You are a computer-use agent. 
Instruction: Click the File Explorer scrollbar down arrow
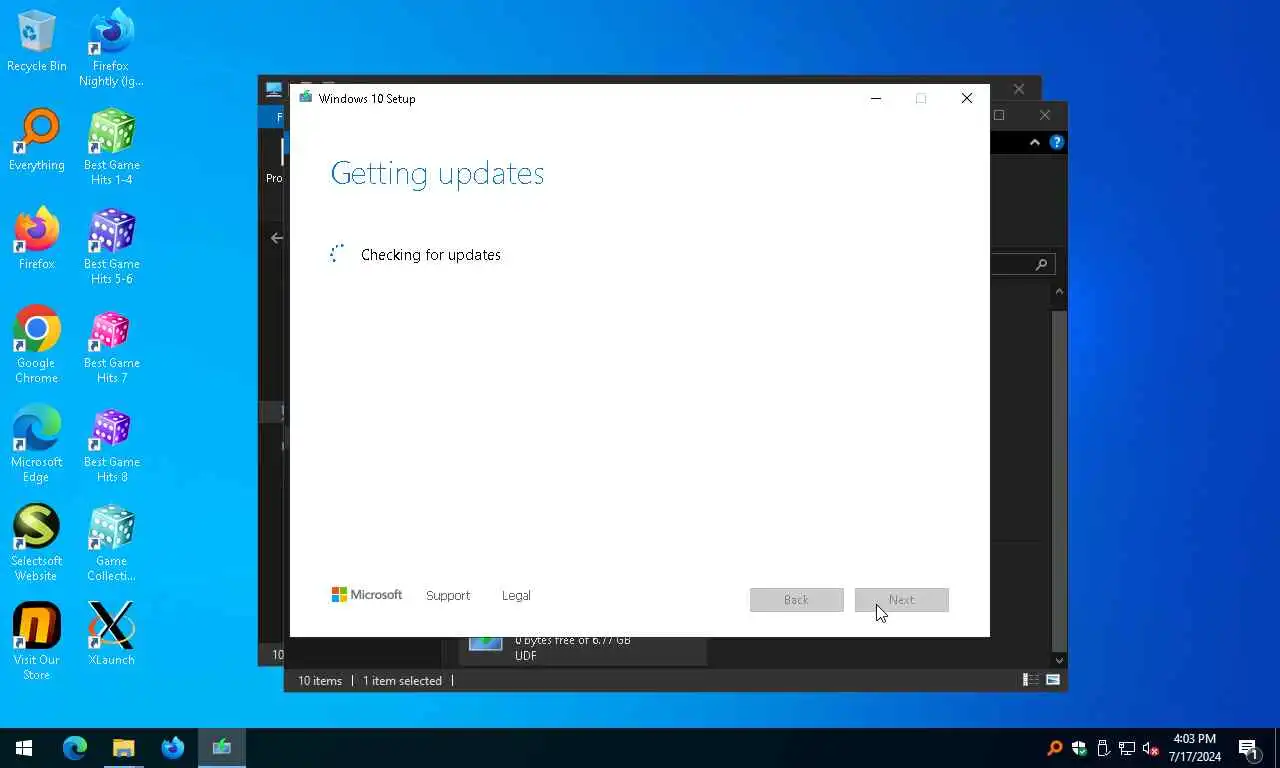[1059, 661]
